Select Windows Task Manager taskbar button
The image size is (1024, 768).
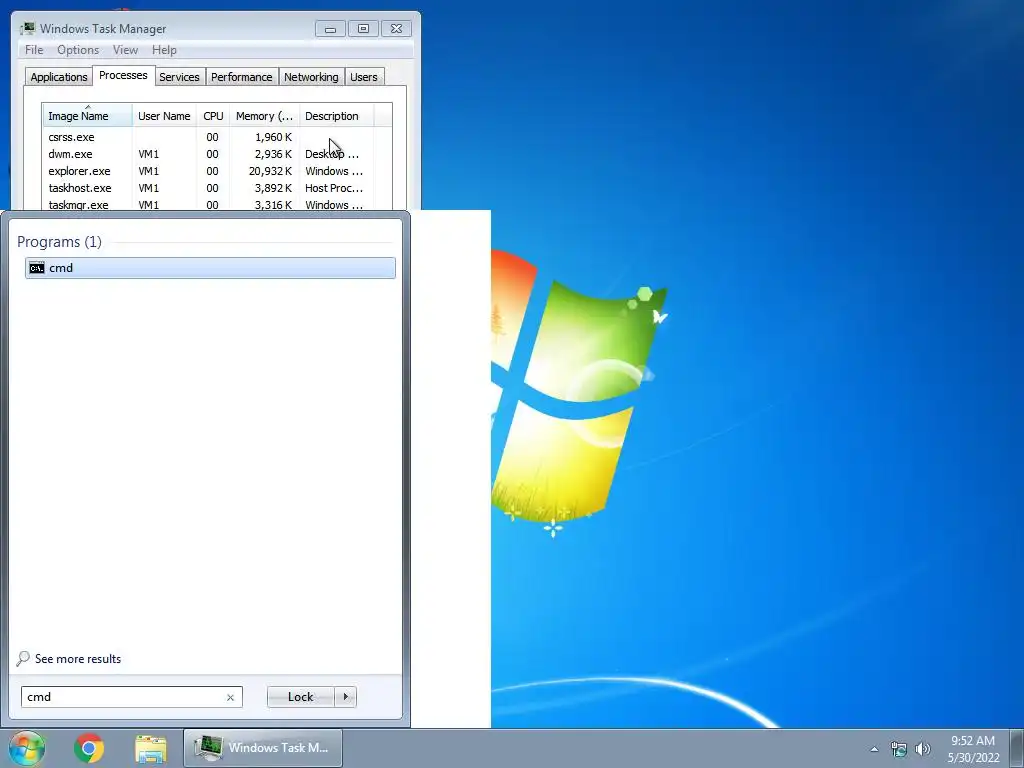263,748
